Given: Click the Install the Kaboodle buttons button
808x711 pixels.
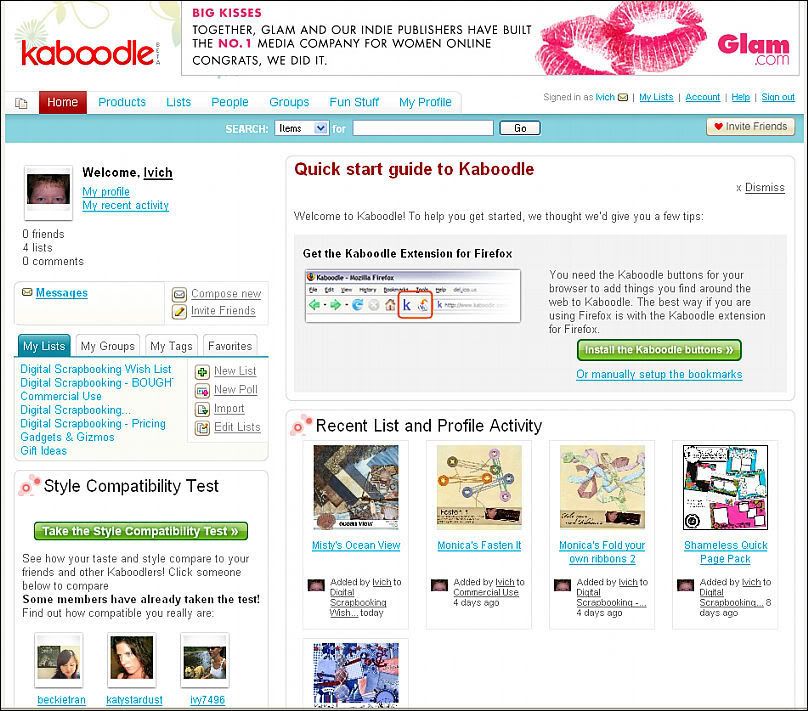Looking at the screenshot, I should click(659, 350).
